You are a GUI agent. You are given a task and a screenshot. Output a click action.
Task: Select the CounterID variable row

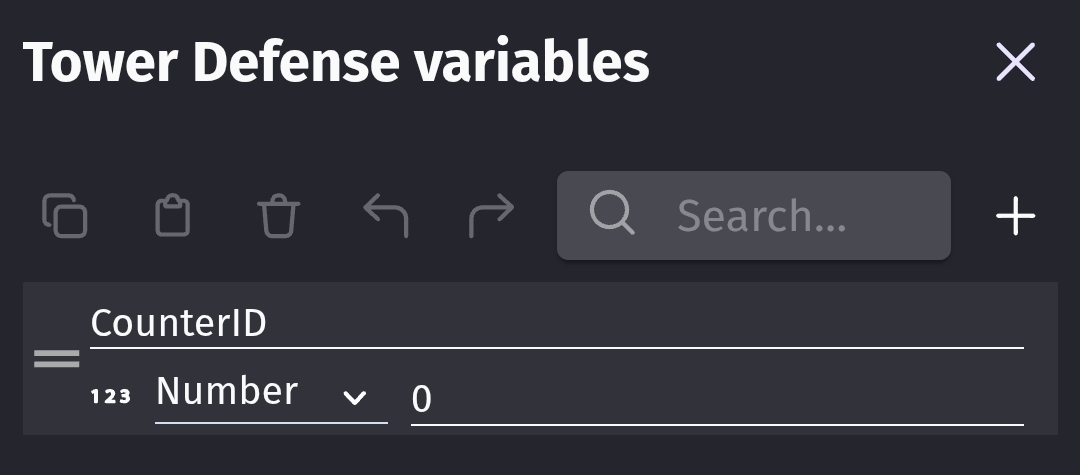pos(1040,360)
